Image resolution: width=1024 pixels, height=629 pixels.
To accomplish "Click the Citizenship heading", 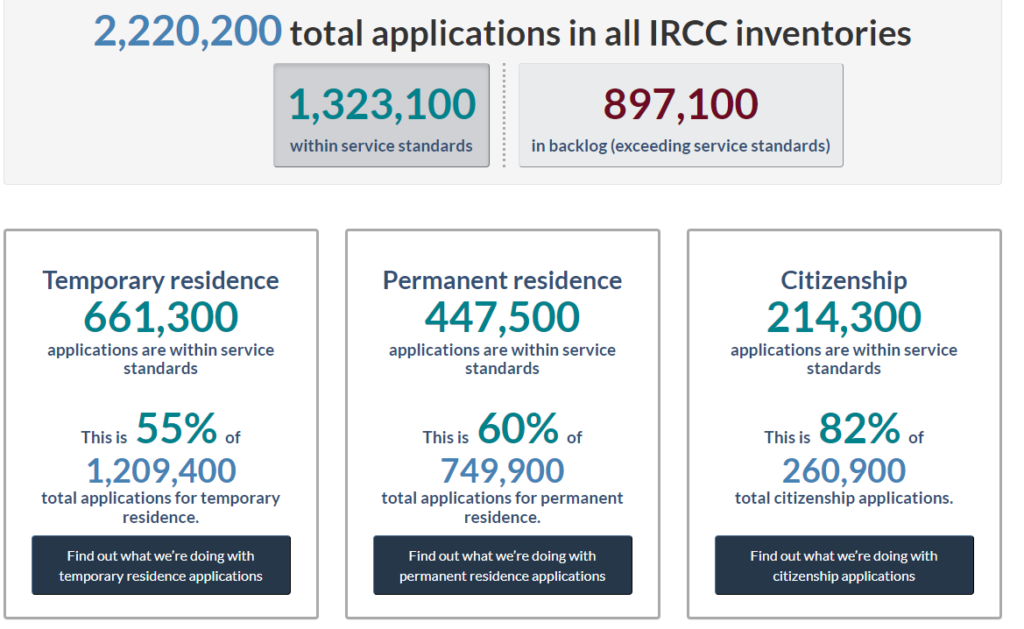I will point(844,280).
